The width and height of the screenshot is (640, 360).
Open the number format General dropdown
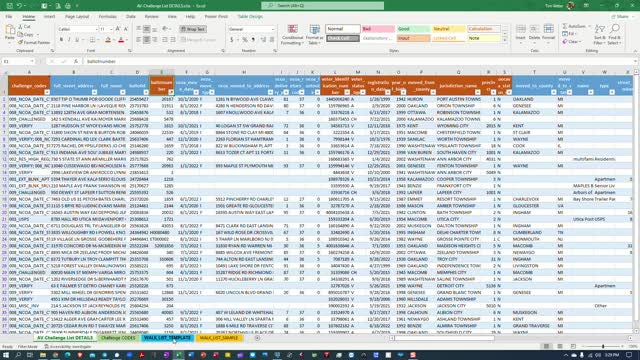(x=272, y=29)
